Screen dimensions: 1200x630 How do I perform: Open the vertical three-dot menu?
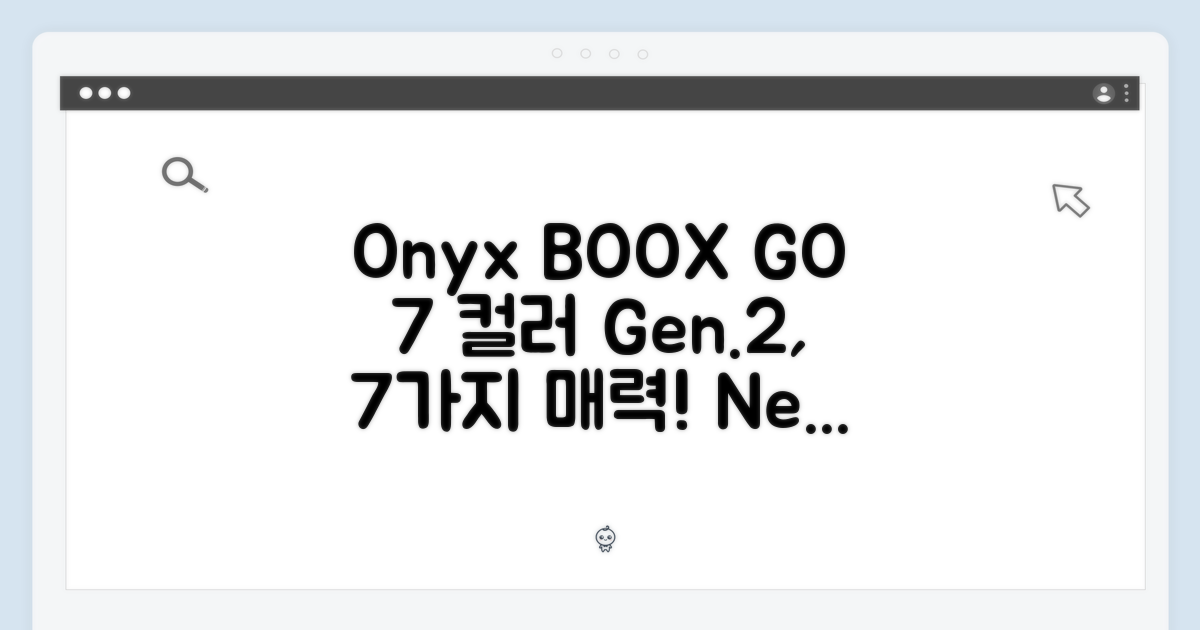pos(1127,94)
